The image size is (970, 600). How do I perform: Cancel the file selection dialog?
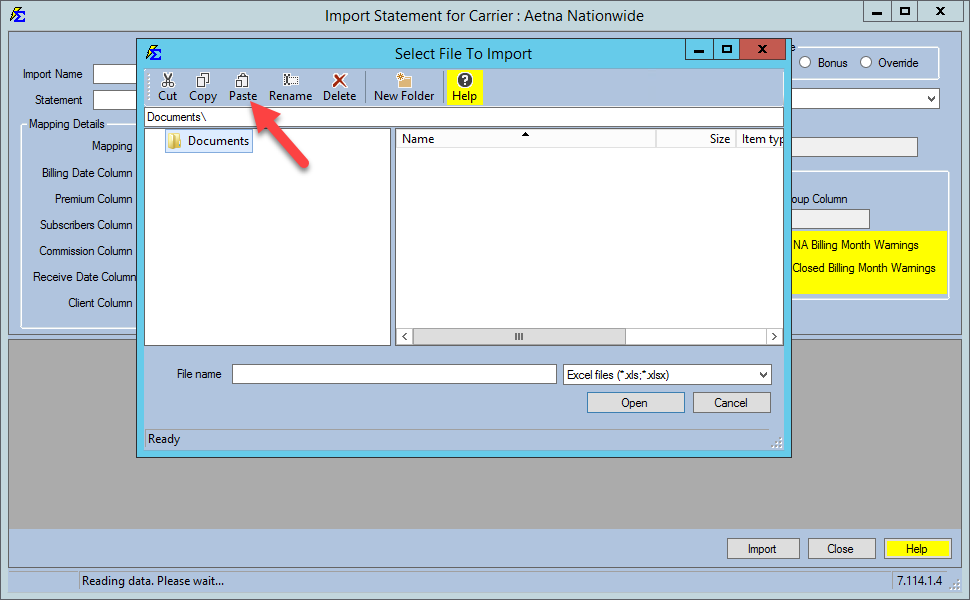(730, 403)
